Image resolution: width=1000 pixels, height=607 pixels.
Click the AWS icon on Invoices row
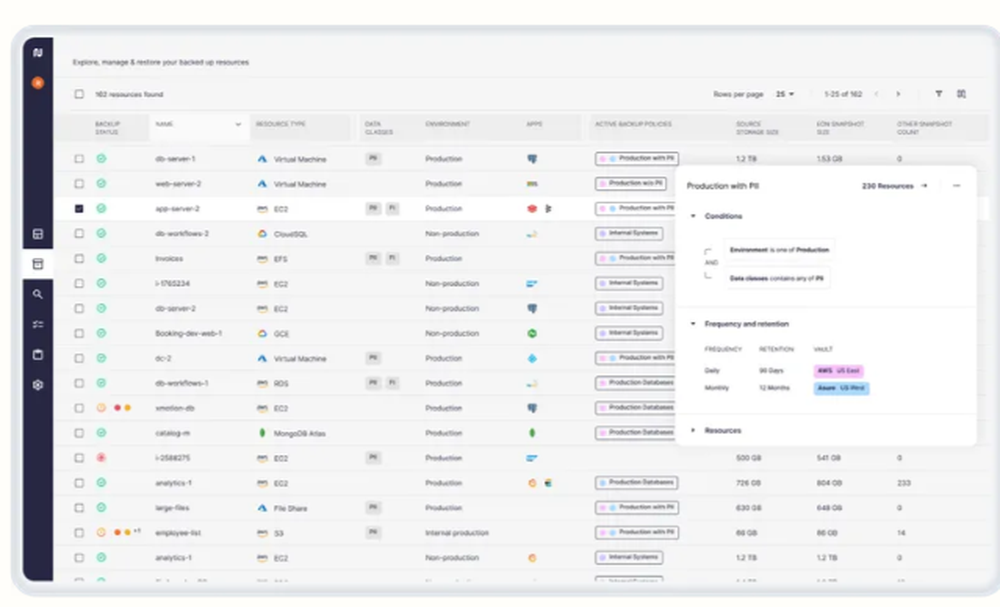[262, 259]
